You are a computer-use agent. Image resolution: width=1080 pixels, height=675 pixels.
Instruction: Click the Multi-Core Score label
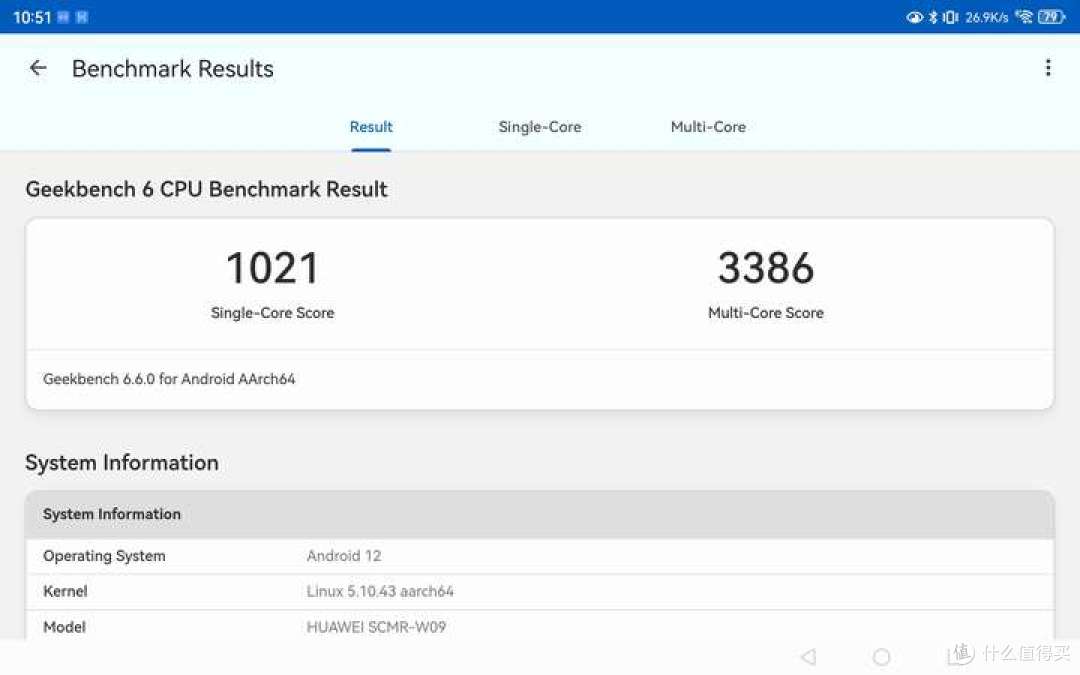pyautogui.click(x=766, y=313)
